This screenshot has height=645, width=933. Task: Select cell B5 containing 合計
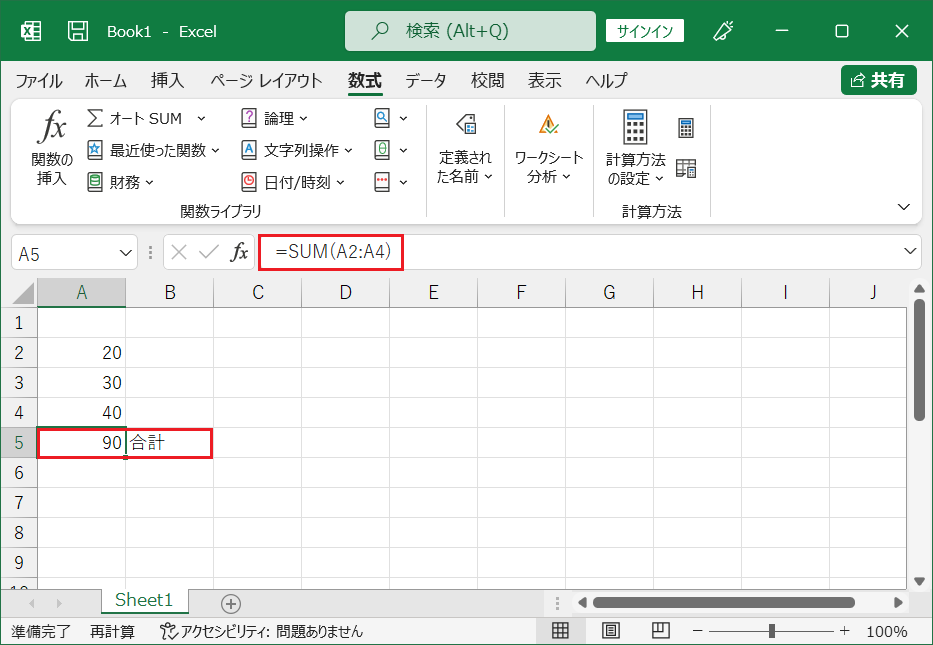pos(168,442)
